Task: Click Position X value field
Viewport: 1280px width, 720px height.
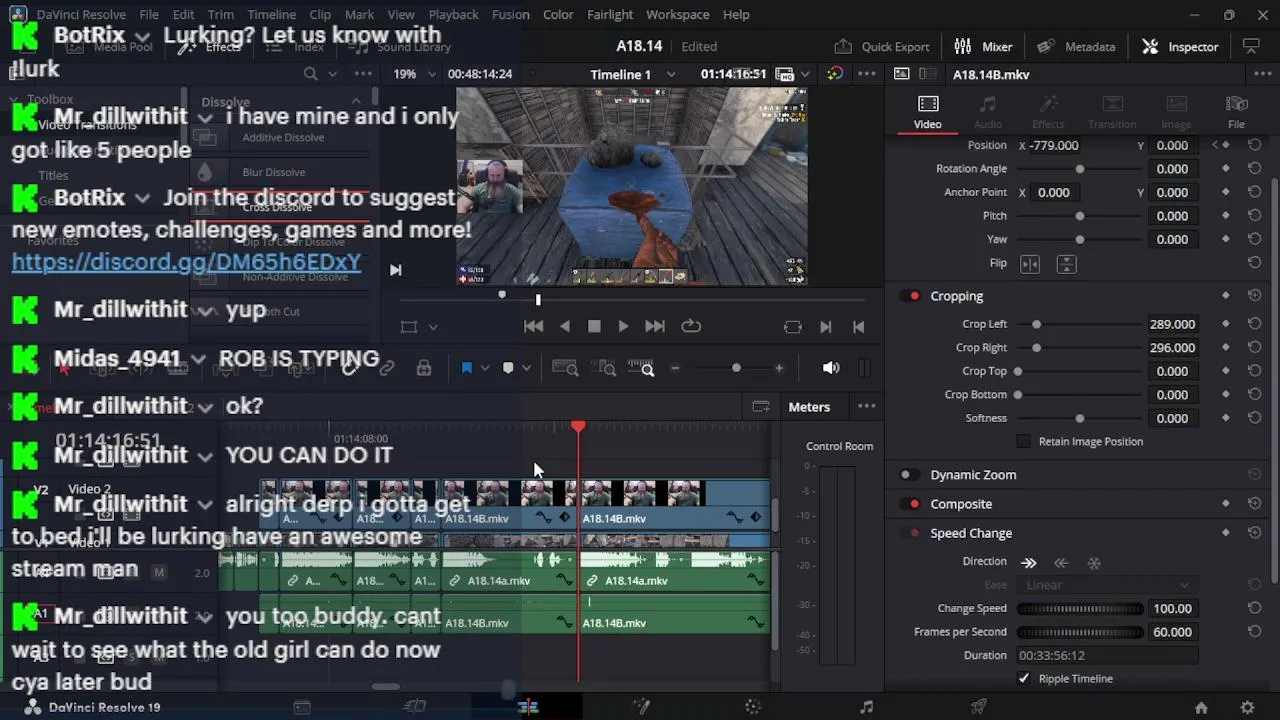Action: pyautogui.click(x=1054, y=145)
